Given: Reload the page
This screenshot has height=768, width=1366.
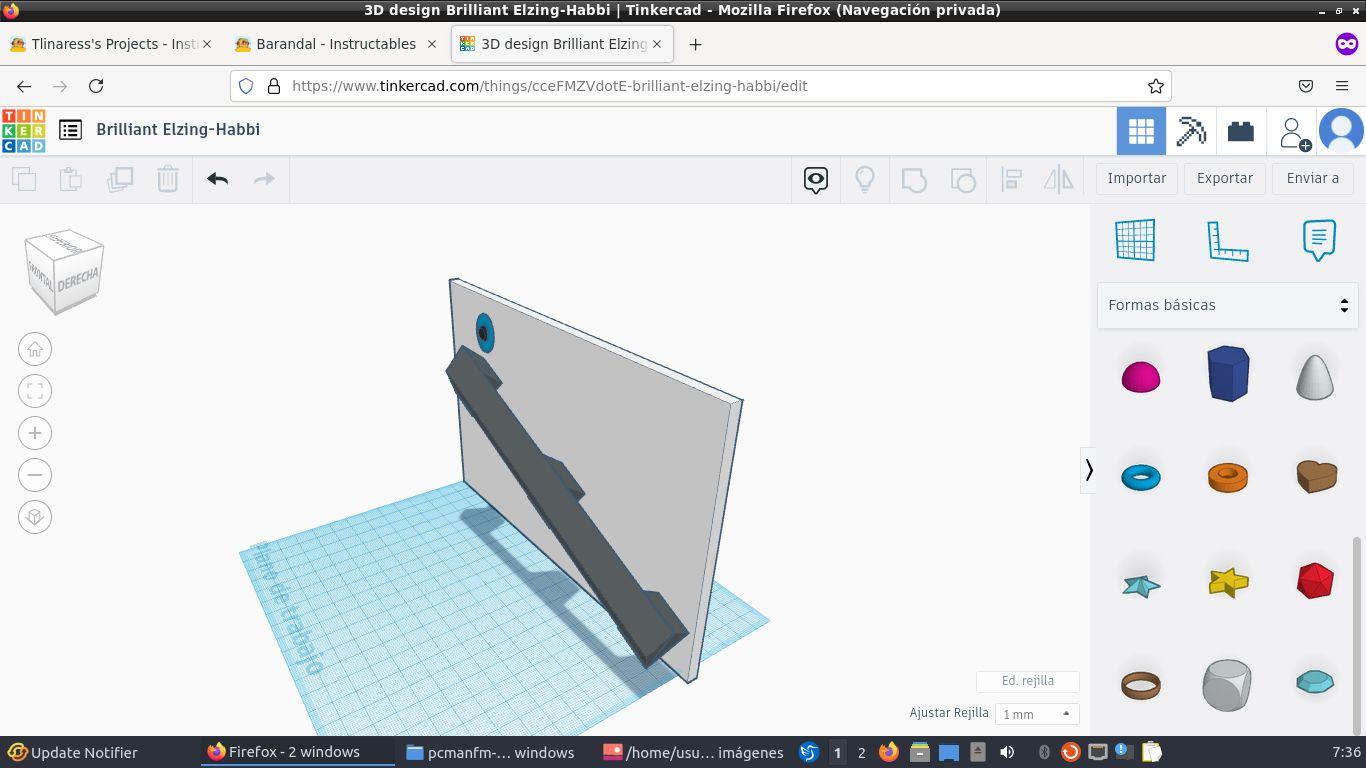Looking at the screenshot, I should [96, 86].
